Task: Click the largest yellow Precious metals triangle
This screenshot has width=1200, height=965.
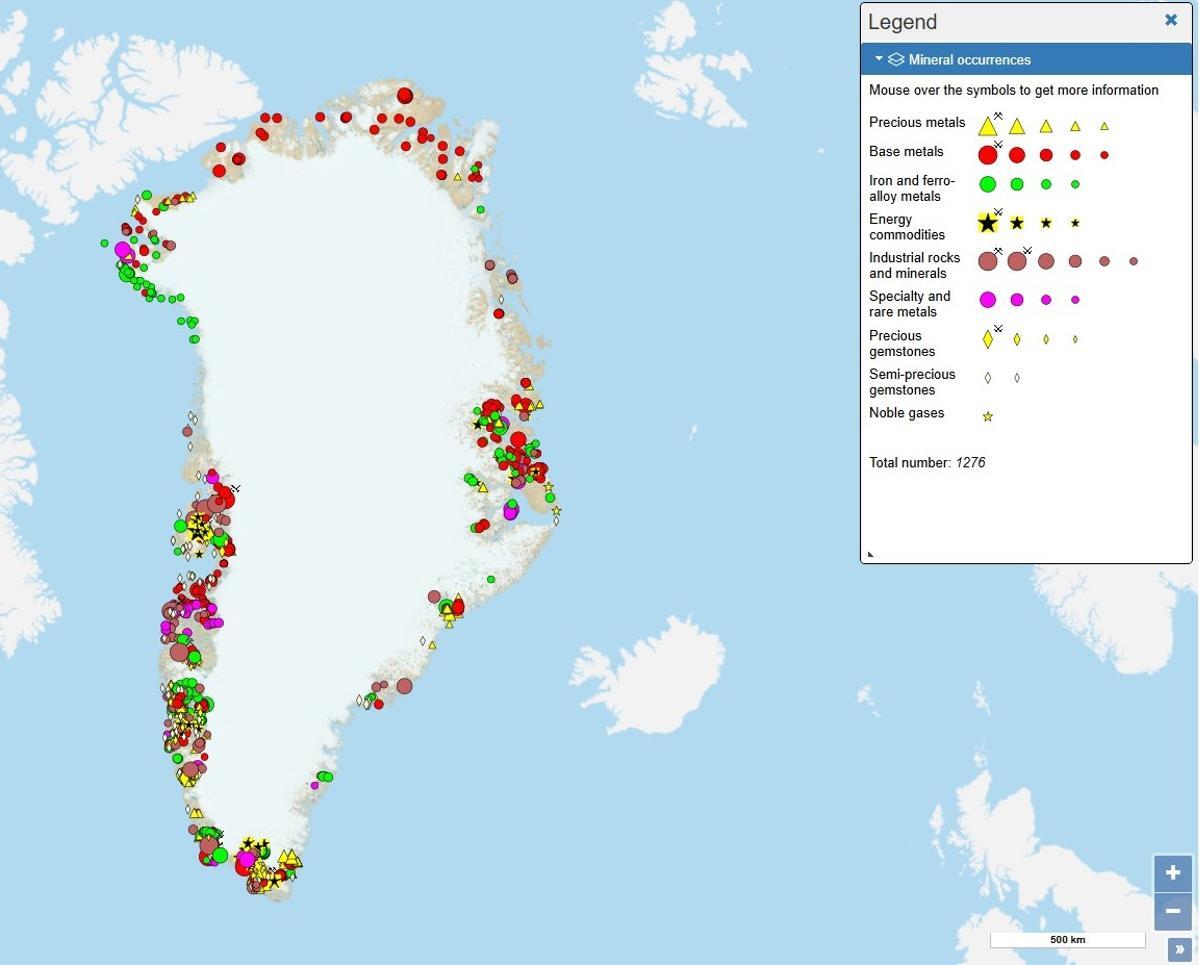Action: point(988,126)
